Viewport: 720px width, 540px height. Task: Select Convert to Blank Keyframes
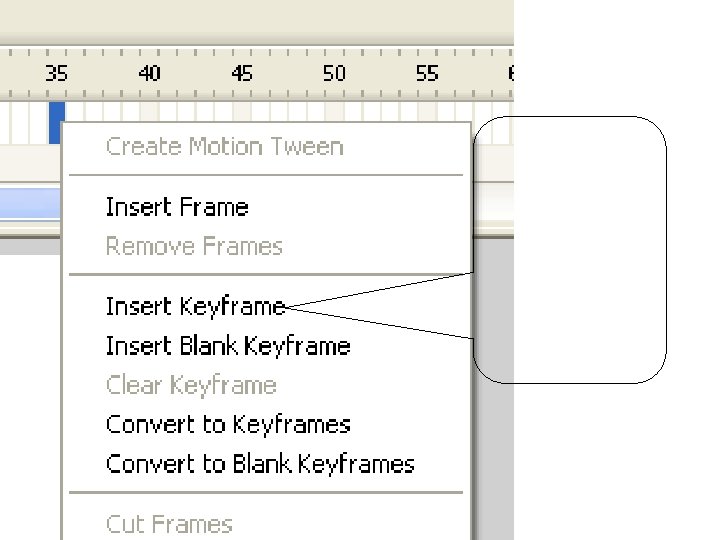[260, 464]
